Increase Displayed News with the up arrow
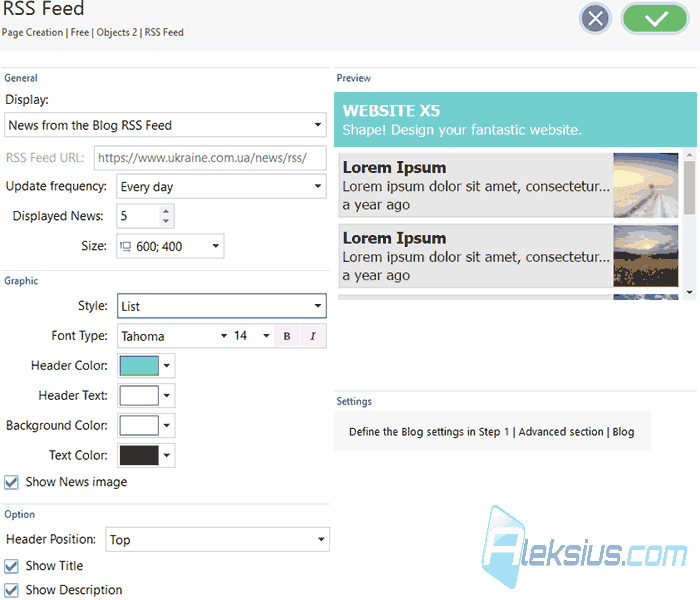This screenshot has width=700, height=600. point(166,211)
